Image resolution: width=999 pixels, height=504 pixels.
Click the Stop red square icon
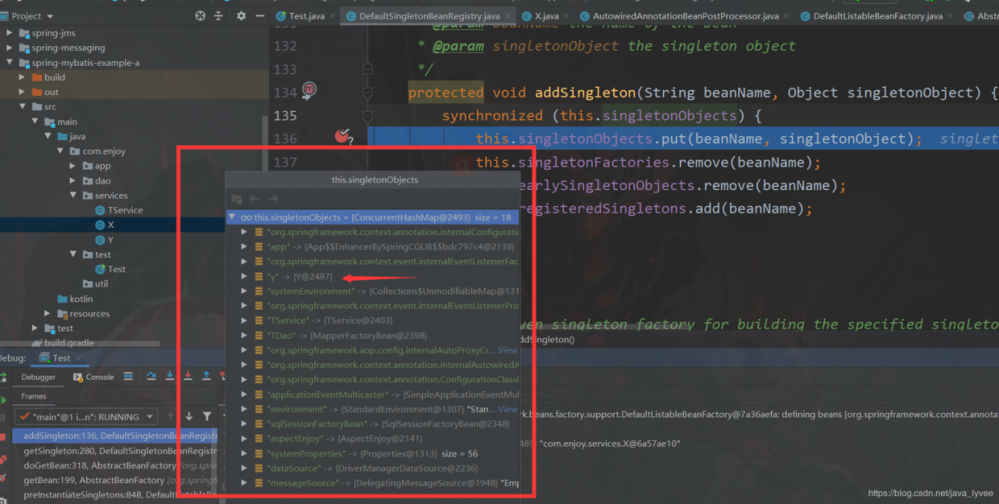pos(3,437)
